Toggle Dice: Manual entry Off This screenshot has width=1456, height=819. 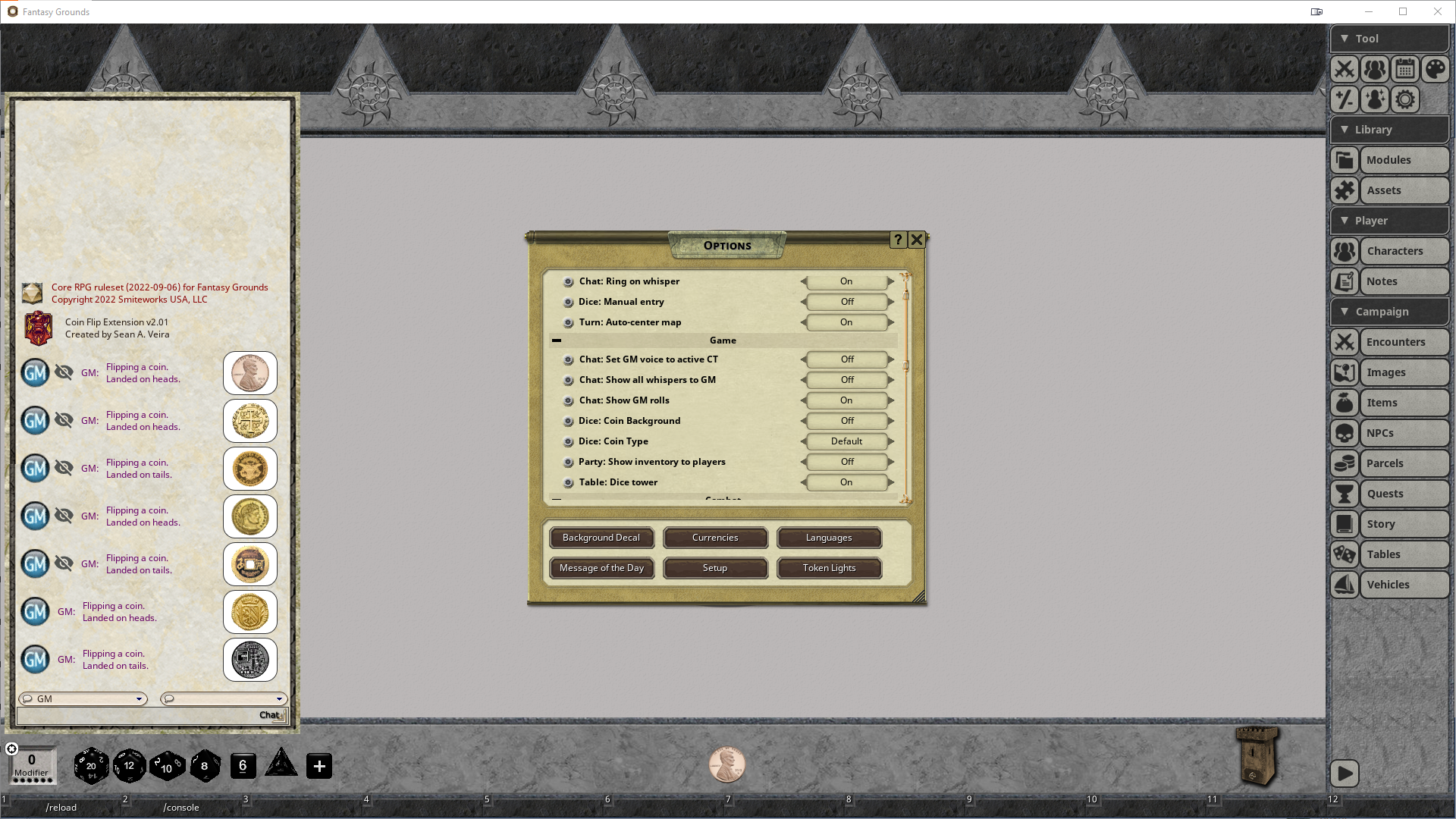pos(847,301)
